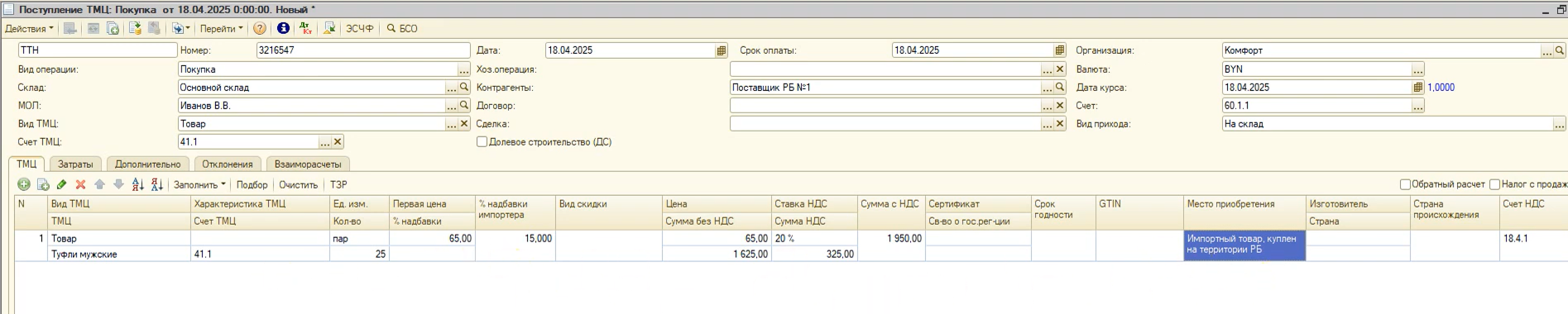Open the calendar for Дата курса field
The image size is (1568, 314).
[x=1418, y=88]
